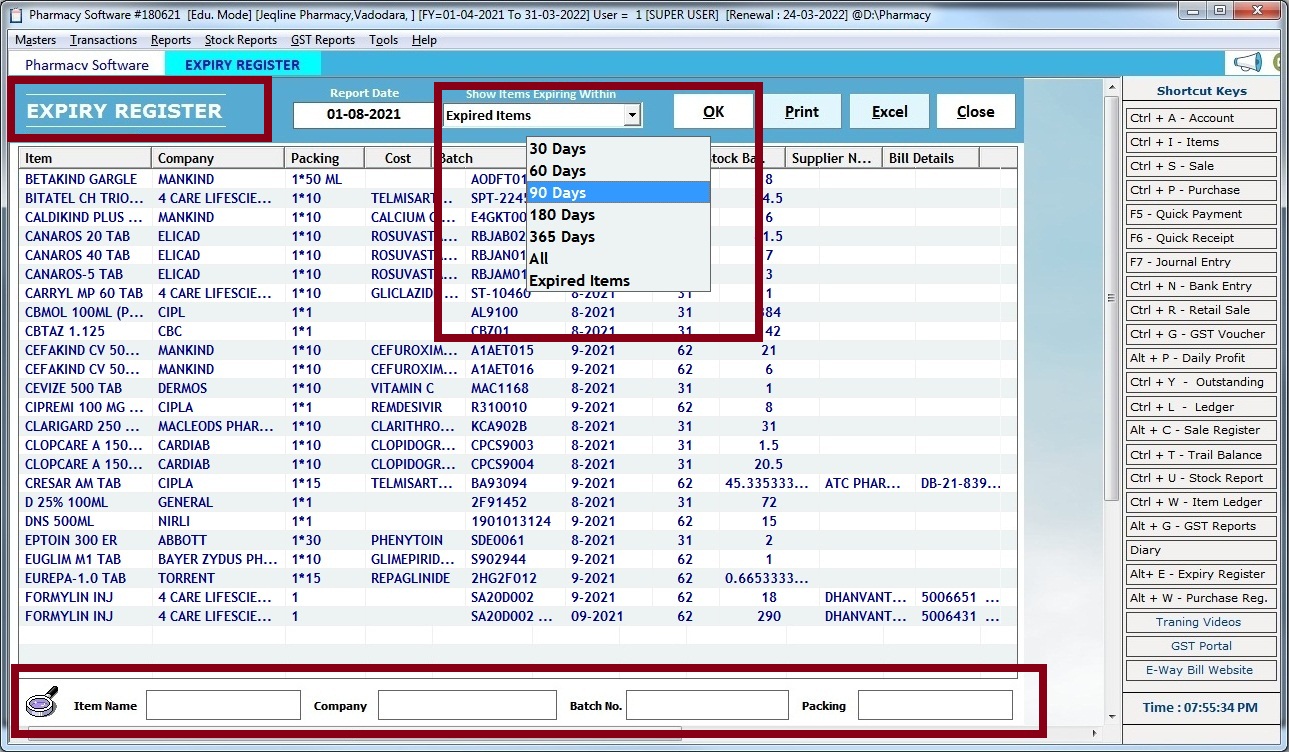Open the GST Portal link
The width and height of the screenshot is (1289, 752).
(1201, 646)
